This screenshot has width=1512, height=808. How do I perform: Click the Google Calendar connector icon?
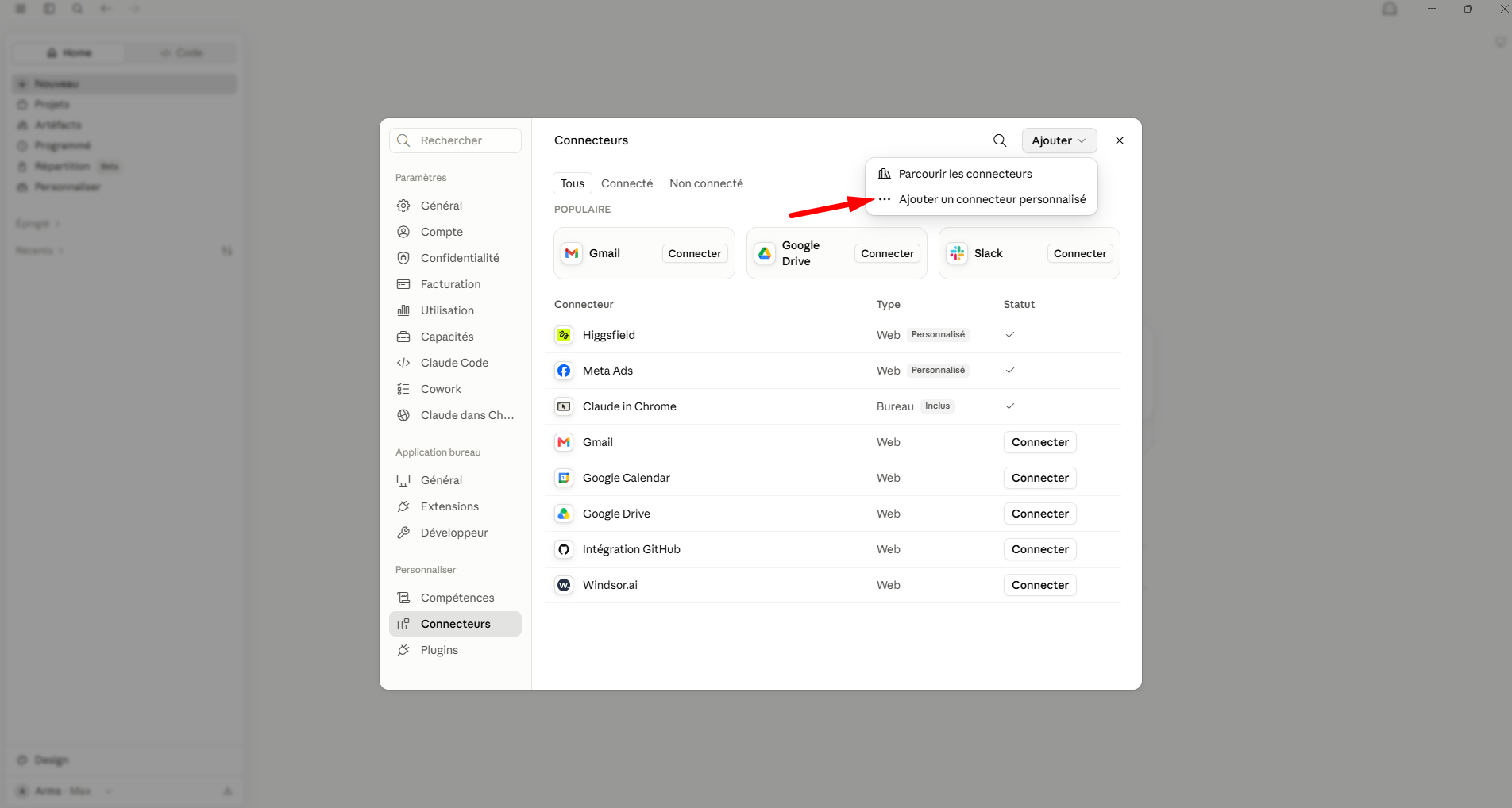564,478
